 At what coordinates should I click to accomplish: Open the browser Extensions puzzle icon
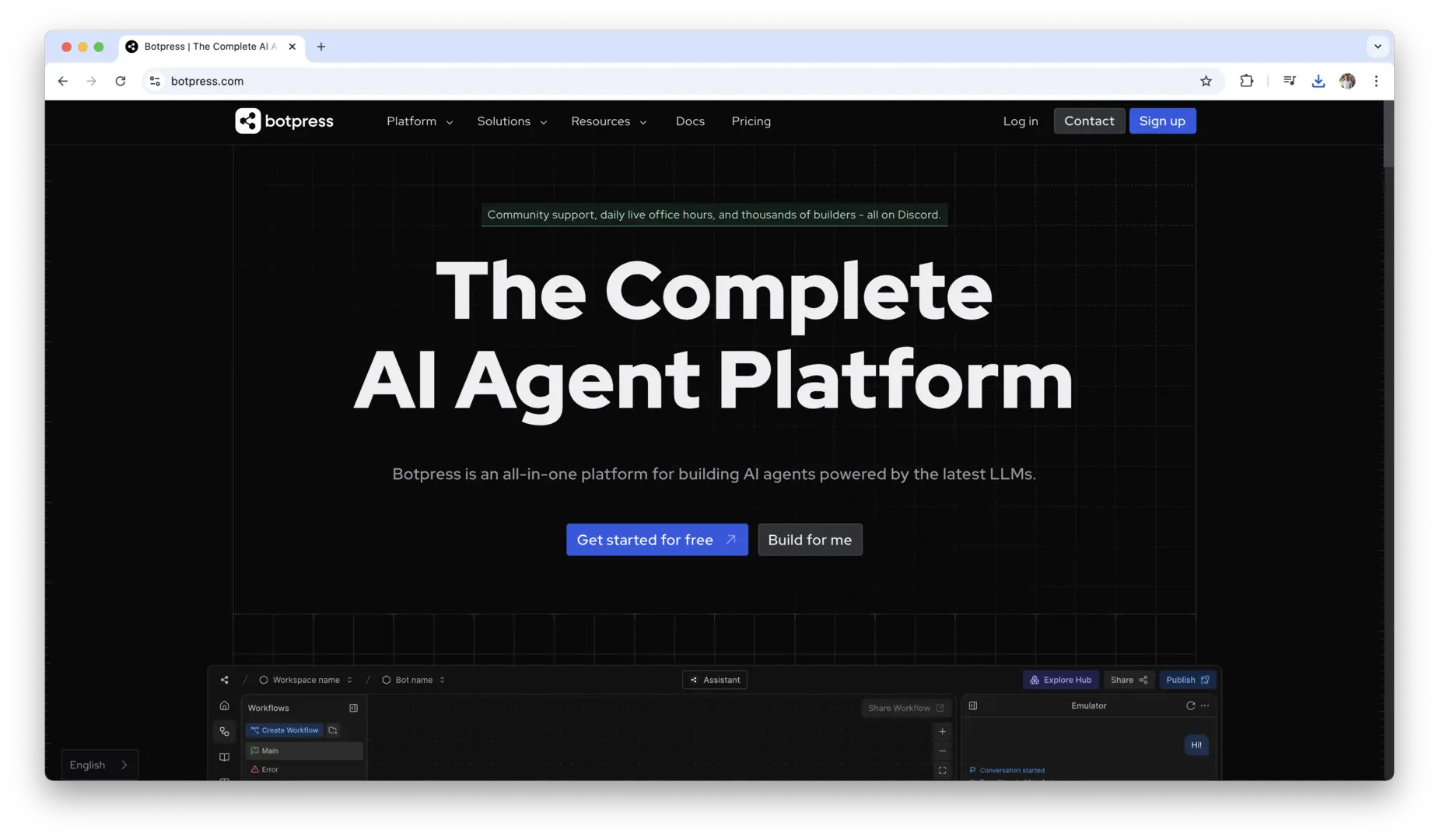(x=1246, y=81)
